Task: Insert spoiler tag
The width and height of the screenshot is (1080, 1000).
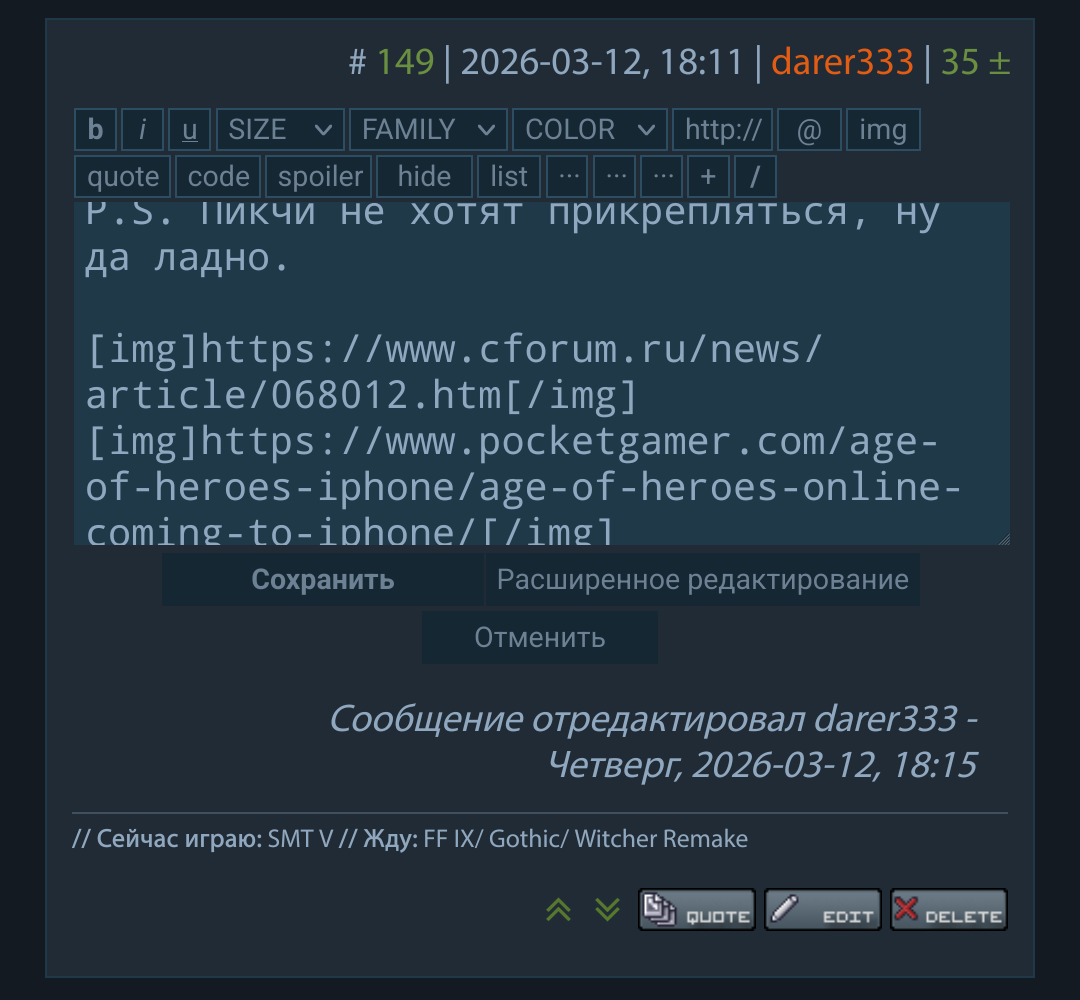Action: pyautogui.click(x=319, y=176)
